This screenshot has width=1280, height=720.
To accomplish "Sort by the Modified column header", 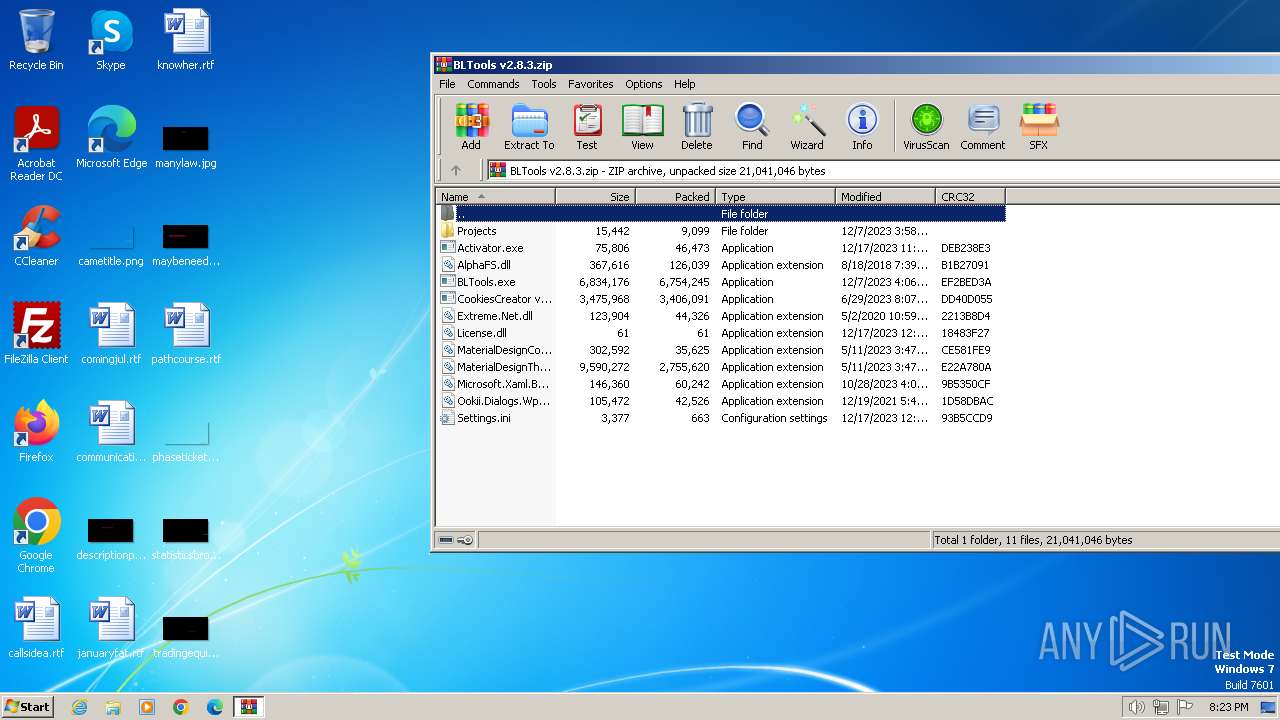I will (x=886, y=197).
